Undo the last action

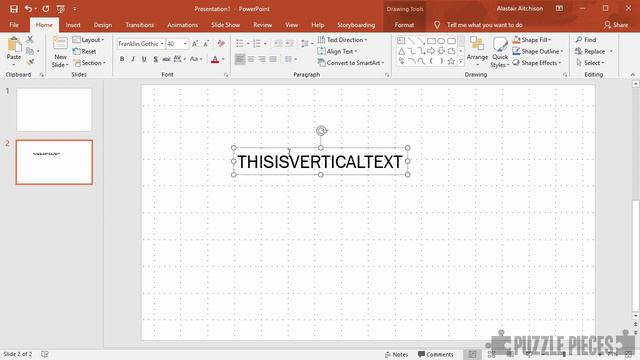(x=28, y=9)
